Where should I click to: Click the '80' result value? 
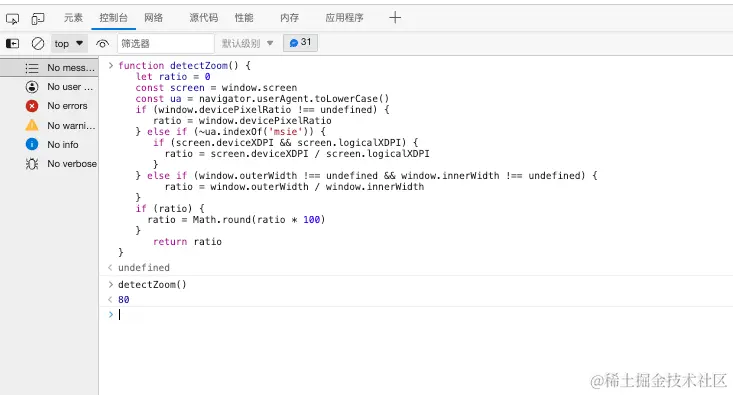pyautogui.click(x=123, y=300)
